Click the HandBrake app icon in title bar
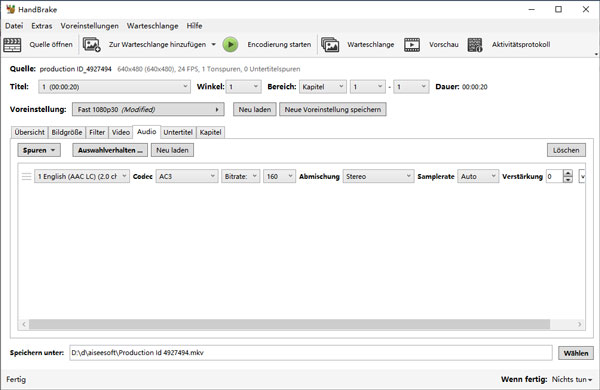Screen dimensions: 600x390 pos(10,9)
